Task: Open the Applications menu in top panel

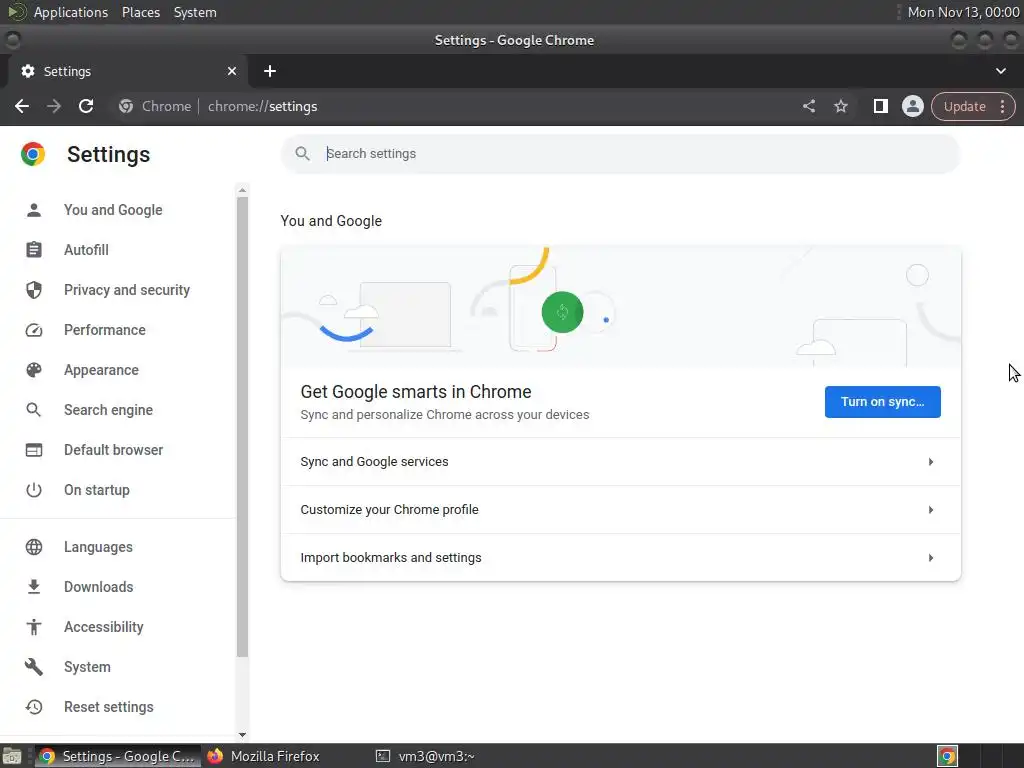Action: pyautogui.click(x=71, y=12)
